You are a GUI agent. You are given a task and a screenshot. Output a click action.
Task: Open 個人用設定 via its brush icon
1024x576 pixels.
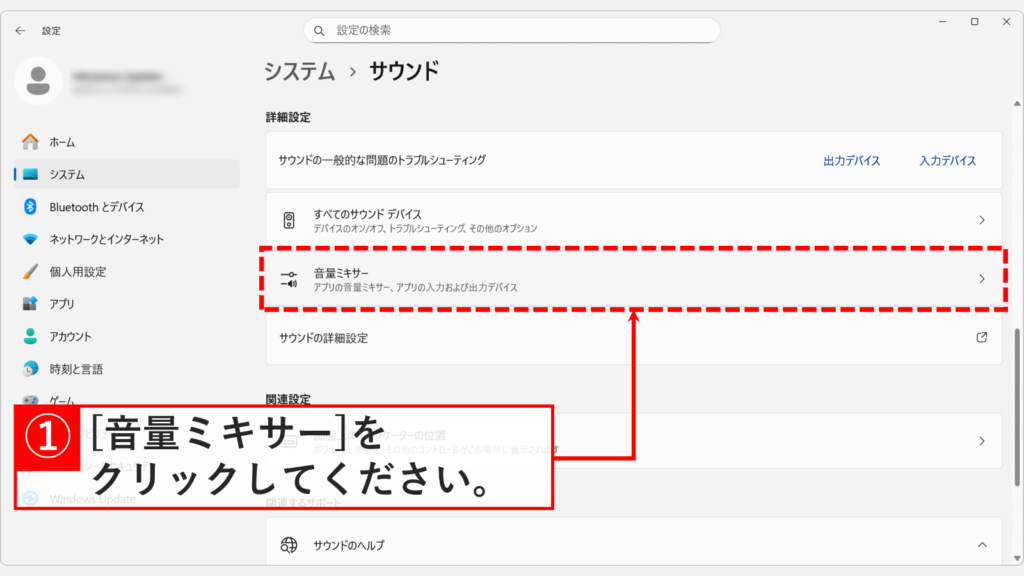(29, 272)
